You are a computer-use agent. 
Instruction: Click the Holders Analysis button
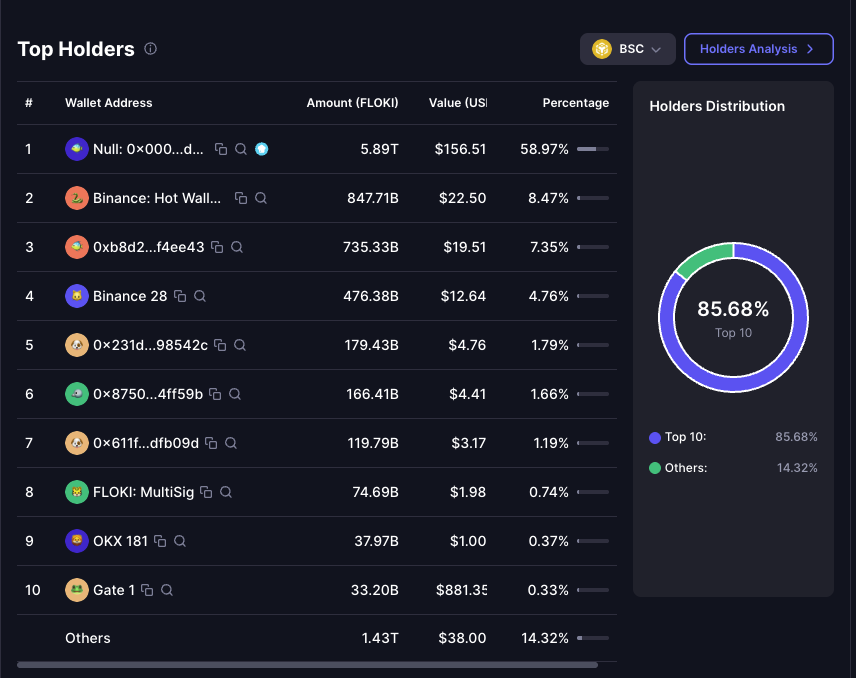pyautogui.click(x=759, y=49)
